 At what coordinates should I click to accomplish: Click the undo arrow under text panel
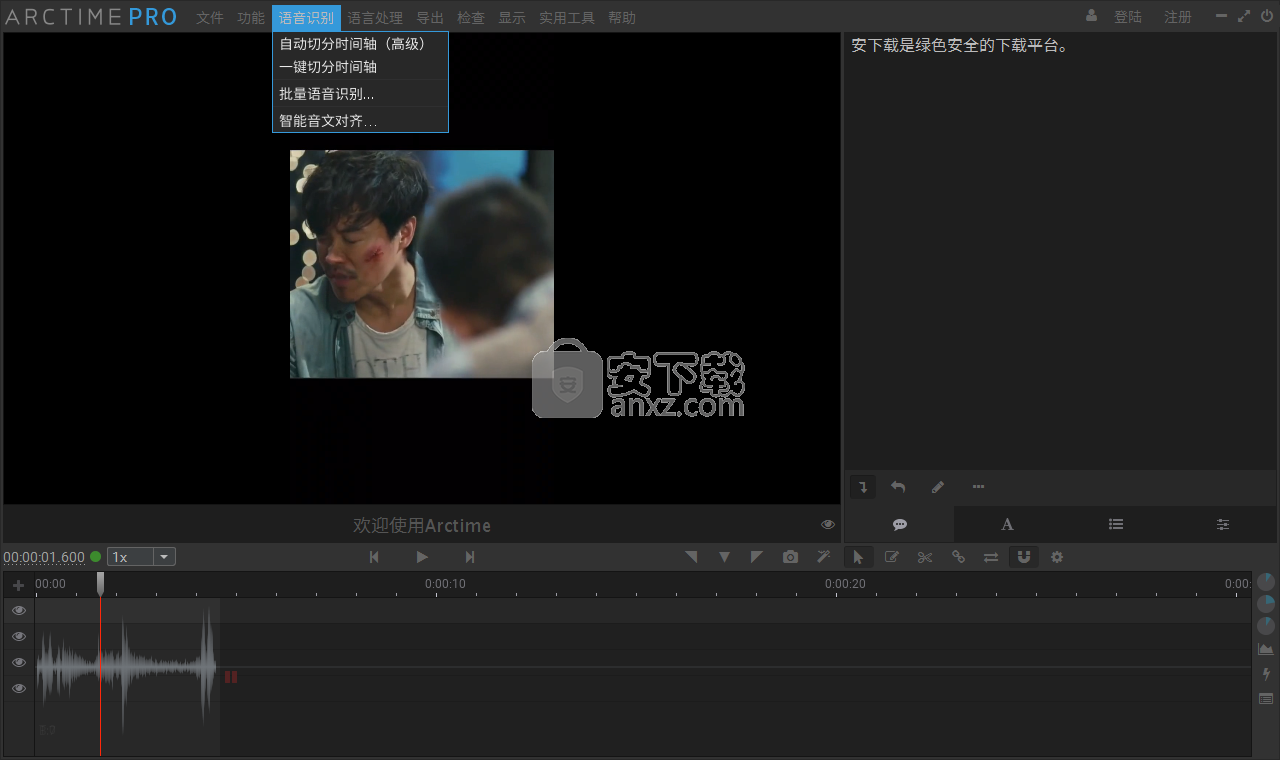pos(898,487)
